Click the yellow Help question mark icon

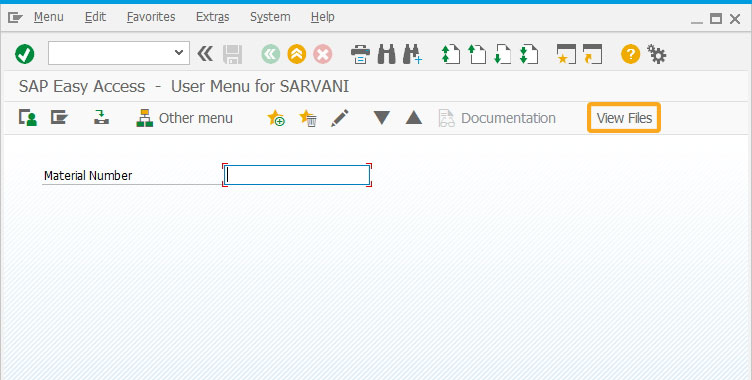[x=630, y=54]
